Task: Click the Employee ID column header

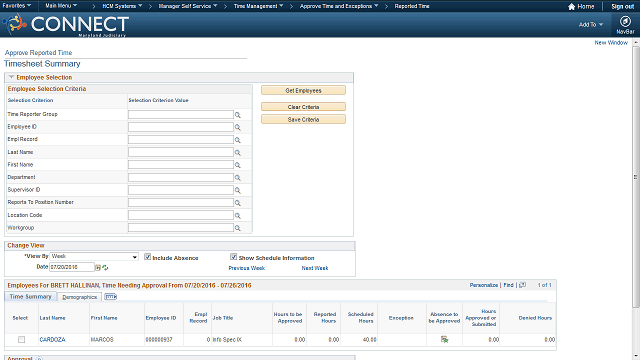Action: click(161, 318)
